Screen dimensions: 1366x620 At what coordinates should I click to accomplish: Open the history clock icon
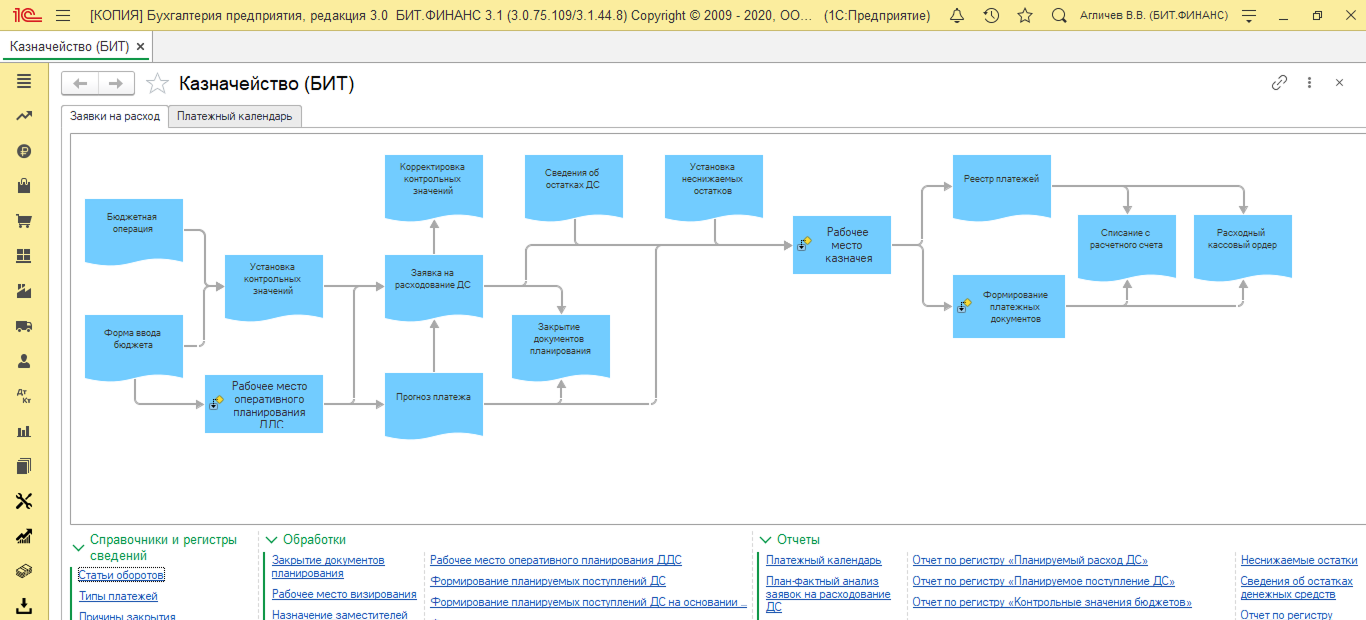coord(991,16)
